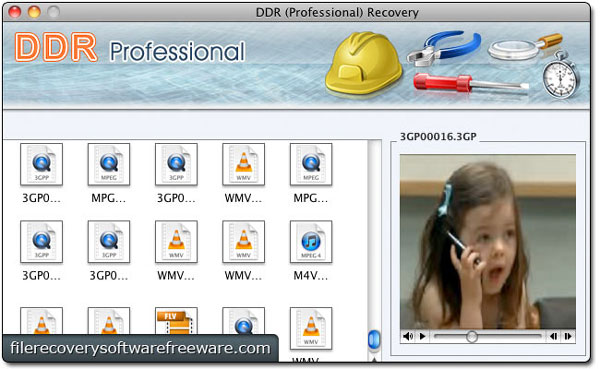Select the M4V MPEG-4 file icon
600x369 pixels.
click(311, 242)
